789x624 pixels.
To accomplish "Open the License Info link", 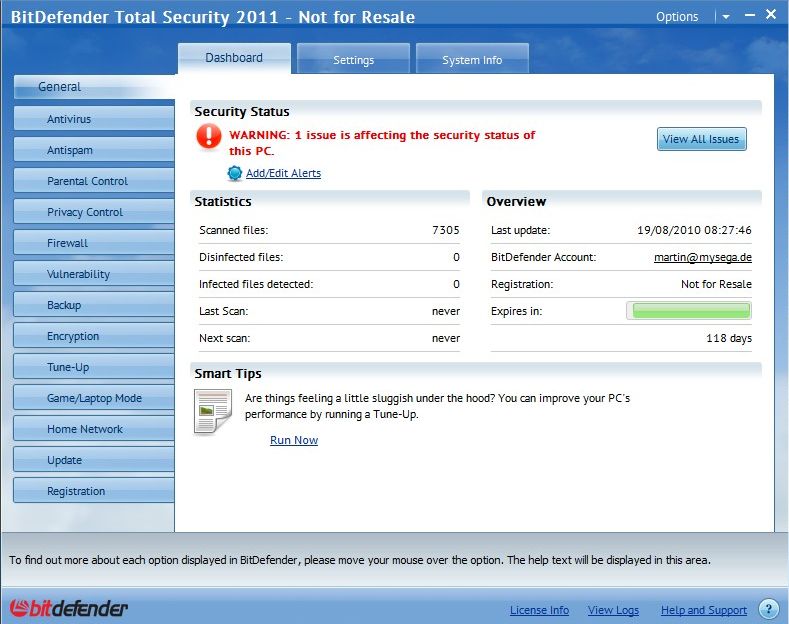I will coord(539,610).
